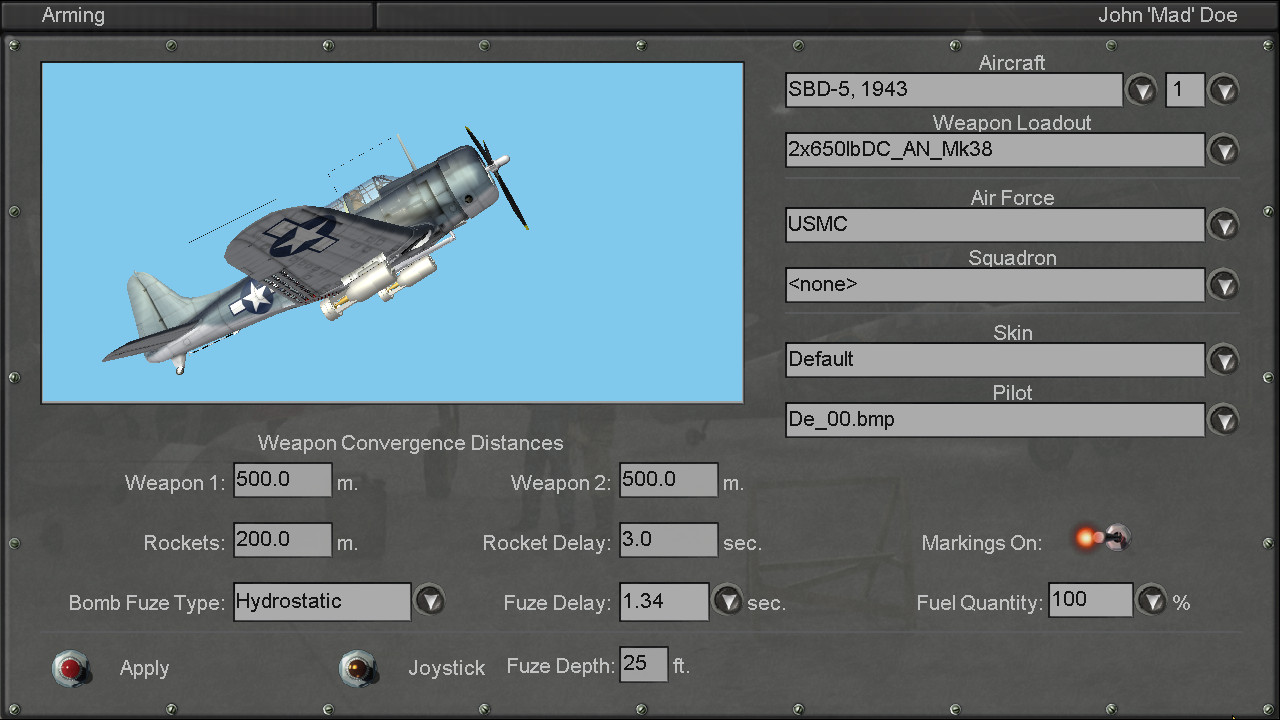Viewport: 1280px width, 720px height.
Task: Click the Rocket Delay label
Action: click(547, 543)
